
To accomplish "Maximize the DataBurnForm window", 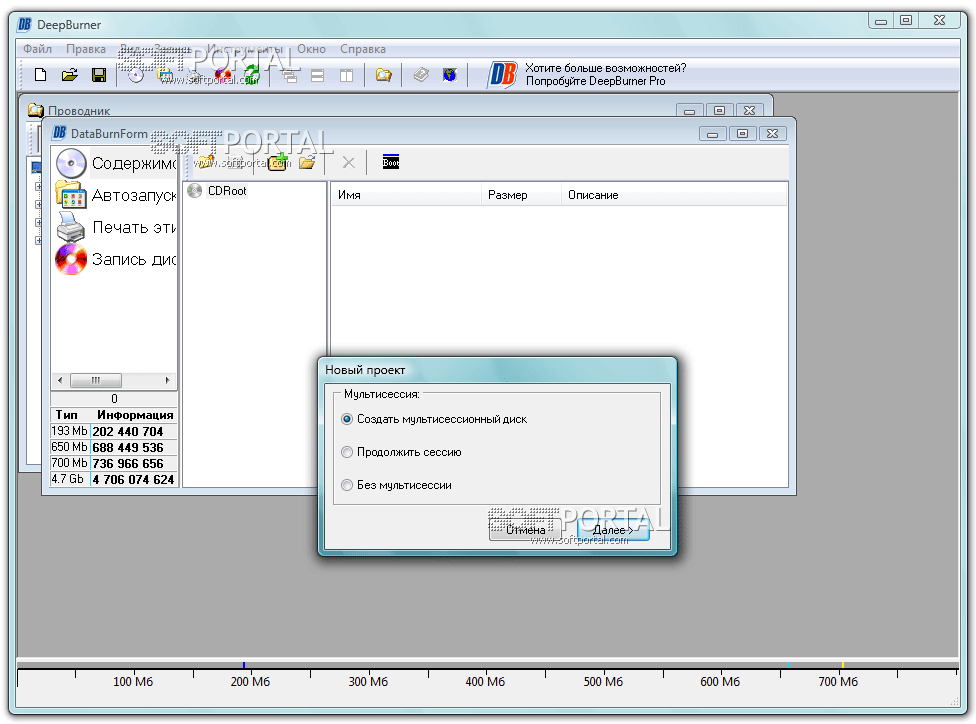I will pyautogui.click(x=743, y=133).
